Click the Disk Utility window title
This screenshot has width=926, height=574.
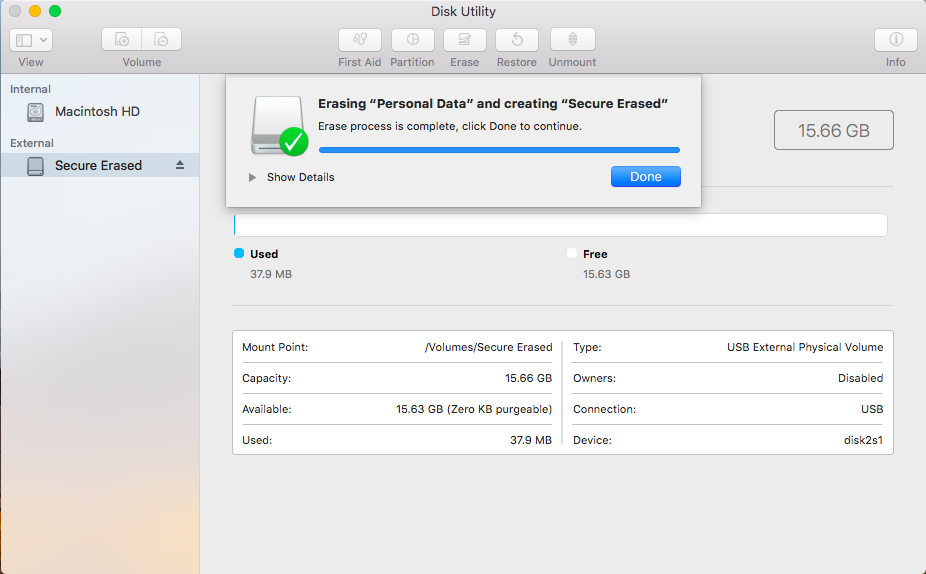463,11
